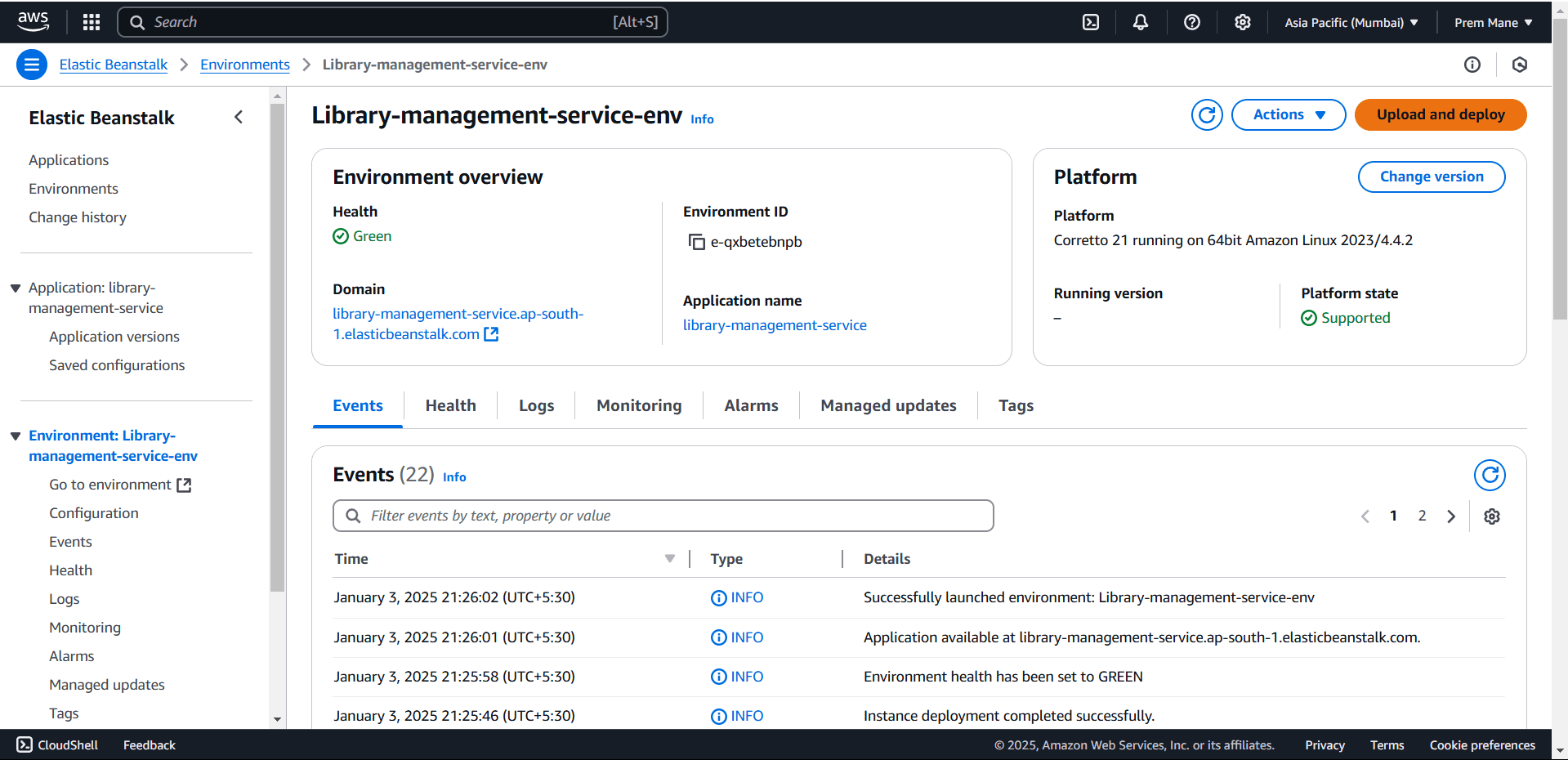Open Privacy link in footer

click(1325, 745)
